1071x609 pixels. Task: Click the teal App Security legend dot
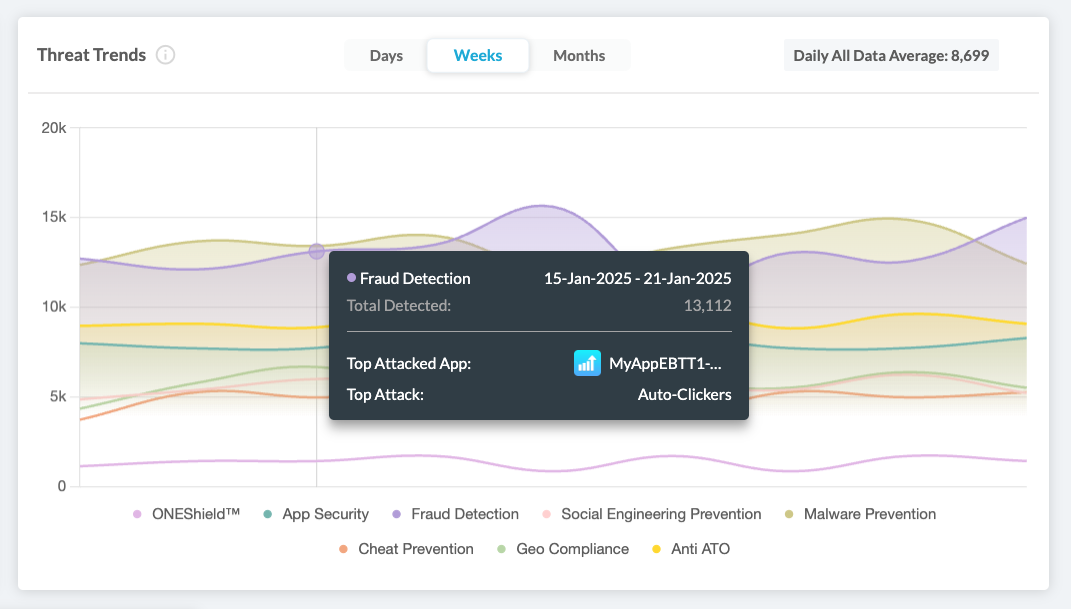[x=268, y=514]
